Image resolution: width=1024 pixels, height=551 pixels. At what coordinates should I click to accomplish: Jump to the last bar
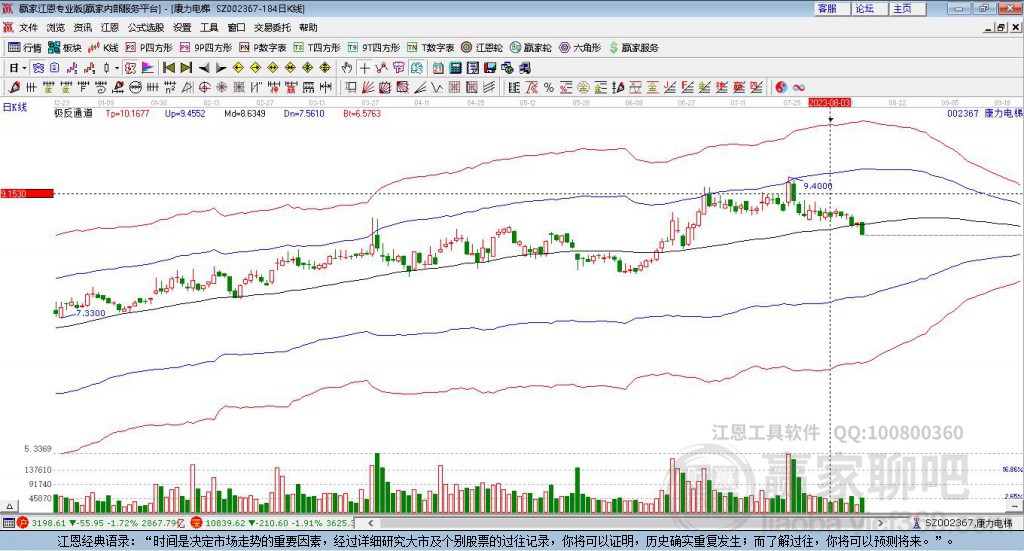(186, 68)
